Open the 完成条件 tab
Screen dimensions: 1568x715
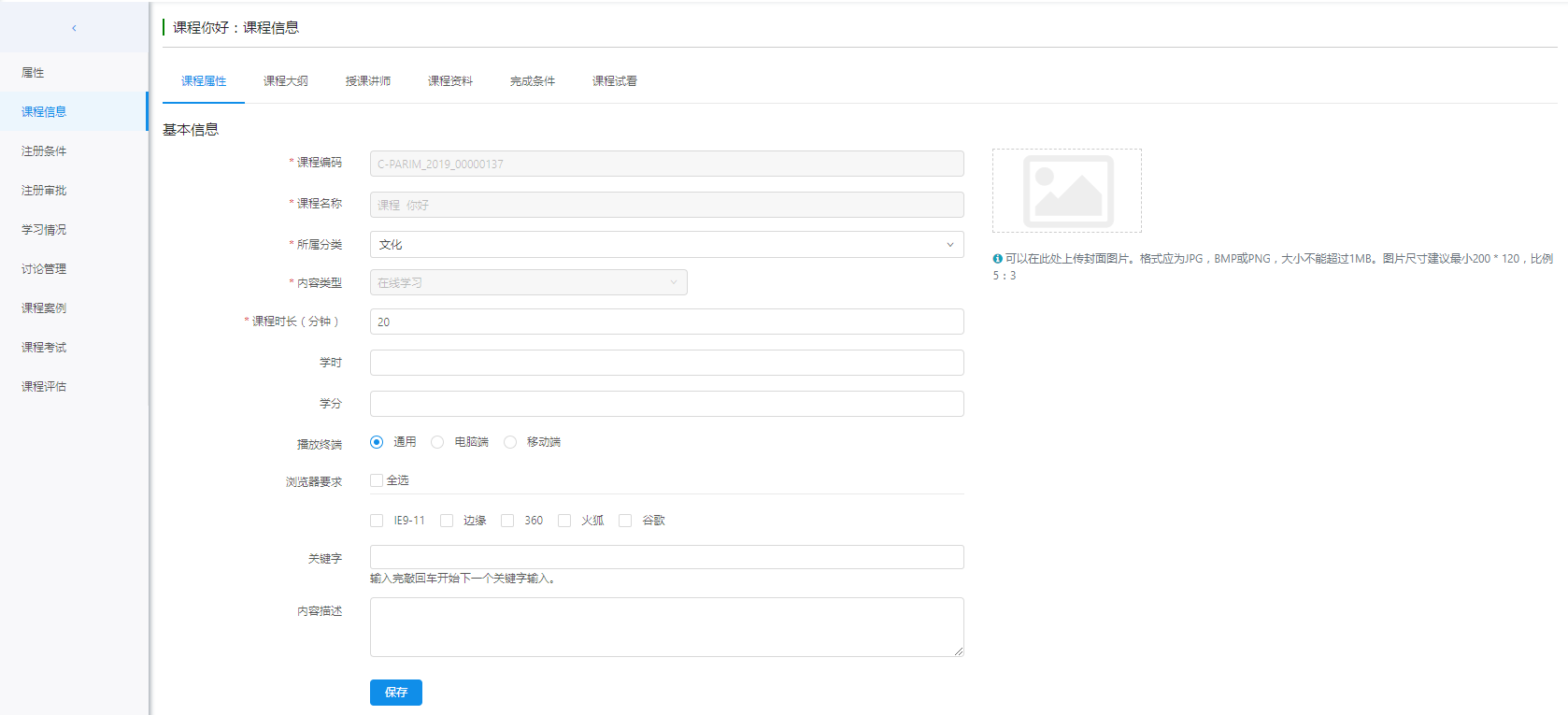[x=532, y=81]
